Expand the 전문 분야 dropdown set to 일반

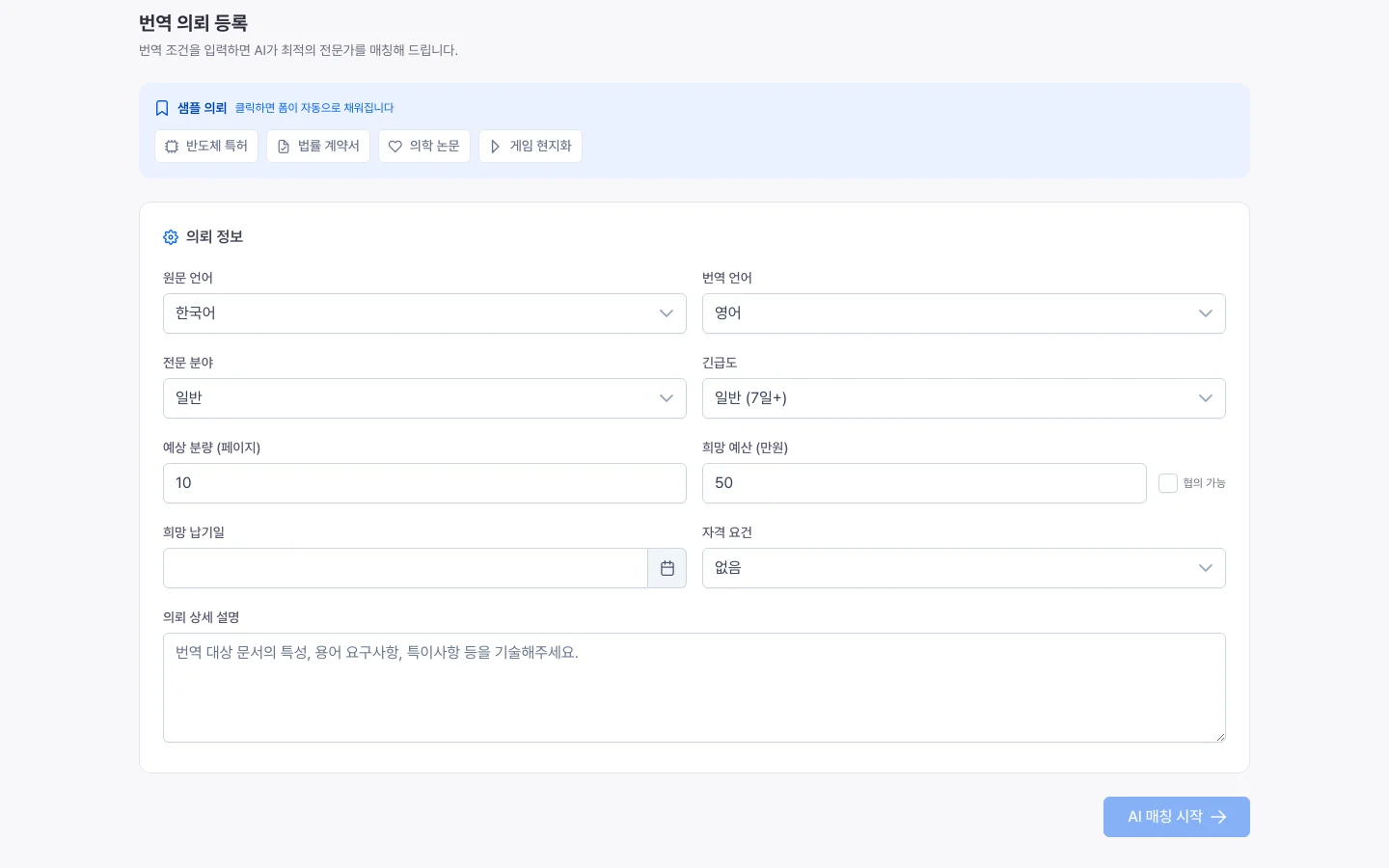click(x=424, y=398)
